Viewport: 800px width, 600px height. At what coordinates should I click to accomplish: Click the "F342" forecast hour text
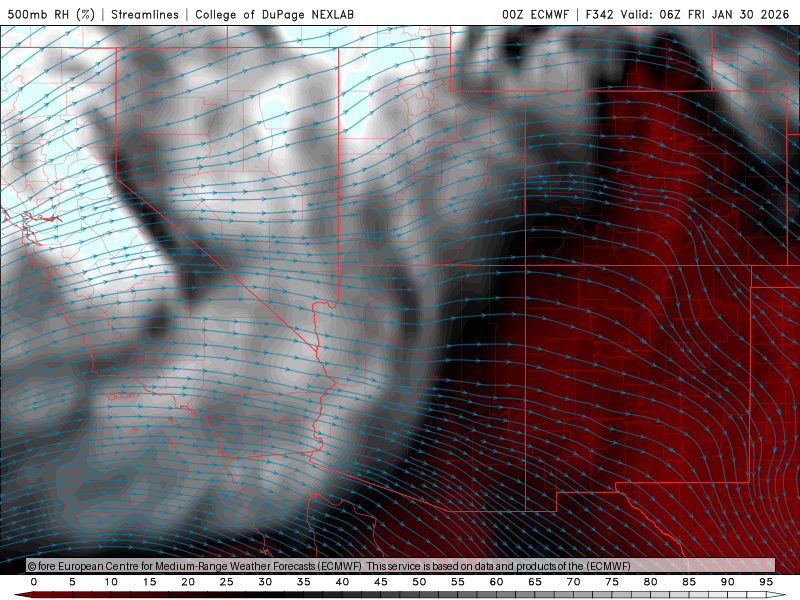pos(599,14)
